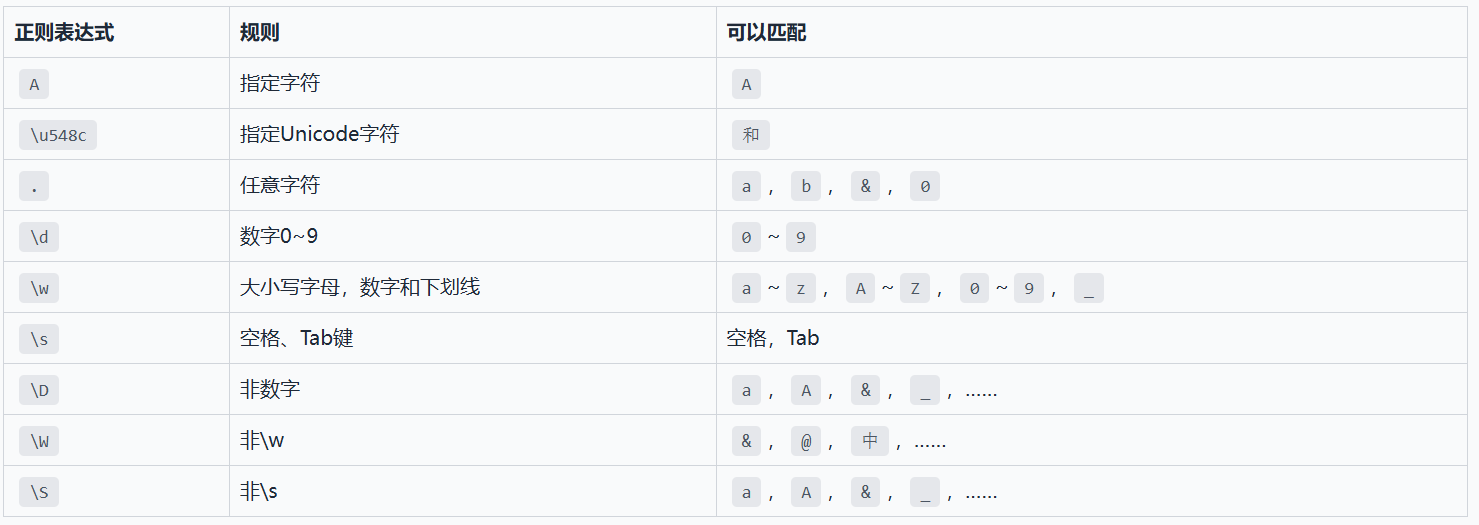The width and height of the screenshot is (1479, 525).
Task: Click the dot regex code chip
Action: pos(34,186)
